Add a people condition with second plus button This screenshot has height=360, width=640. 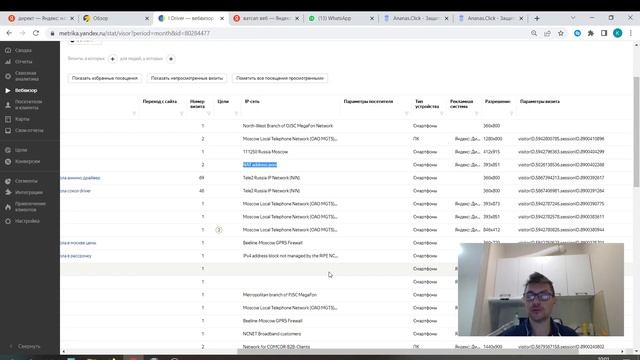pyautogui.click(x=171, y=59)
